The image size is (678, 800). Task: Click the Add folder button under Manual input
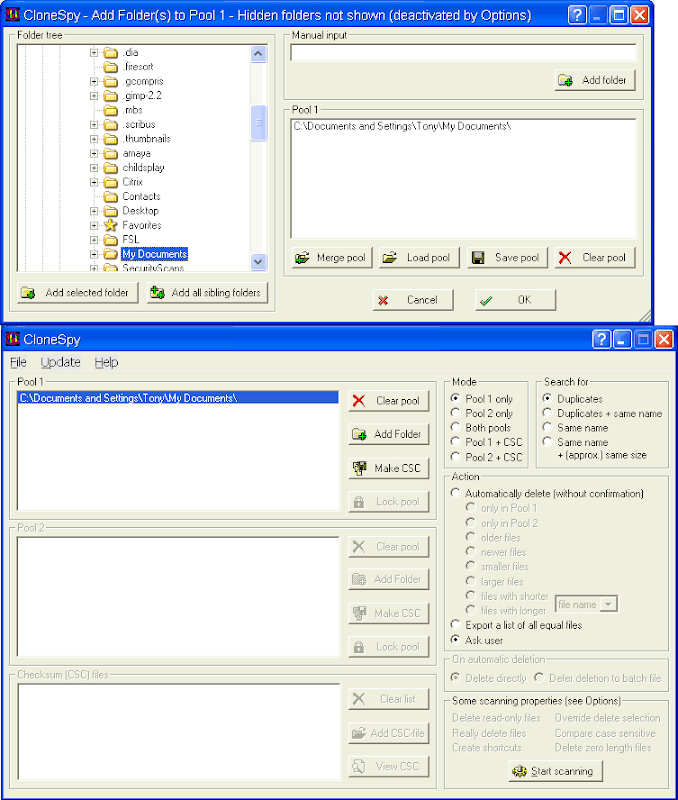595,80
